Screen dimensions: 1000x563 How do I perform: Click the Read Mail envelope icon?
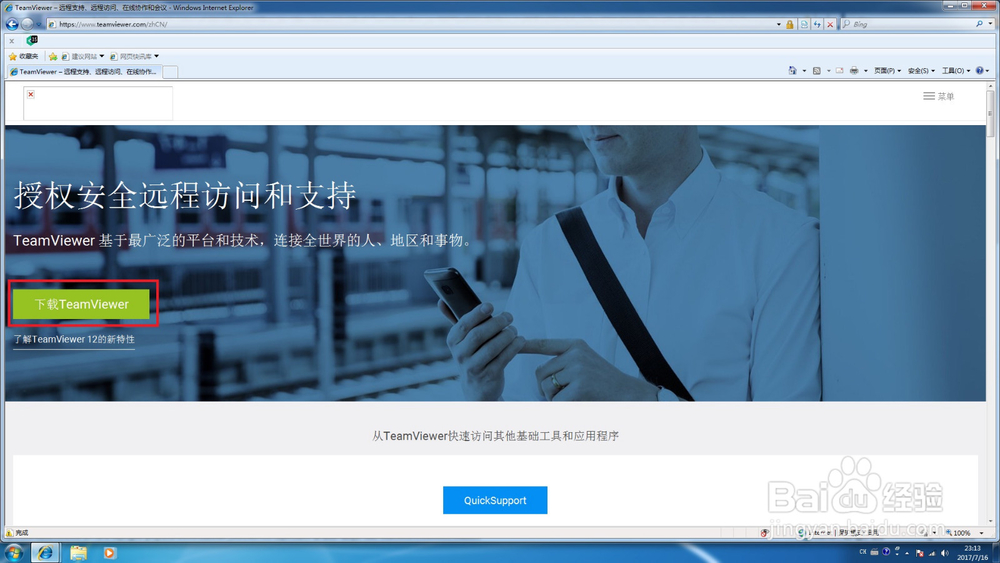click(839, 71)
